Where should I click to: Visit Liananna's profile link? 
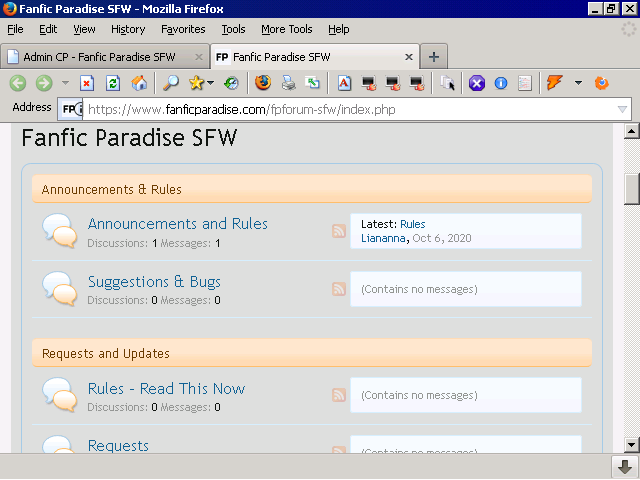pos(383,238)
